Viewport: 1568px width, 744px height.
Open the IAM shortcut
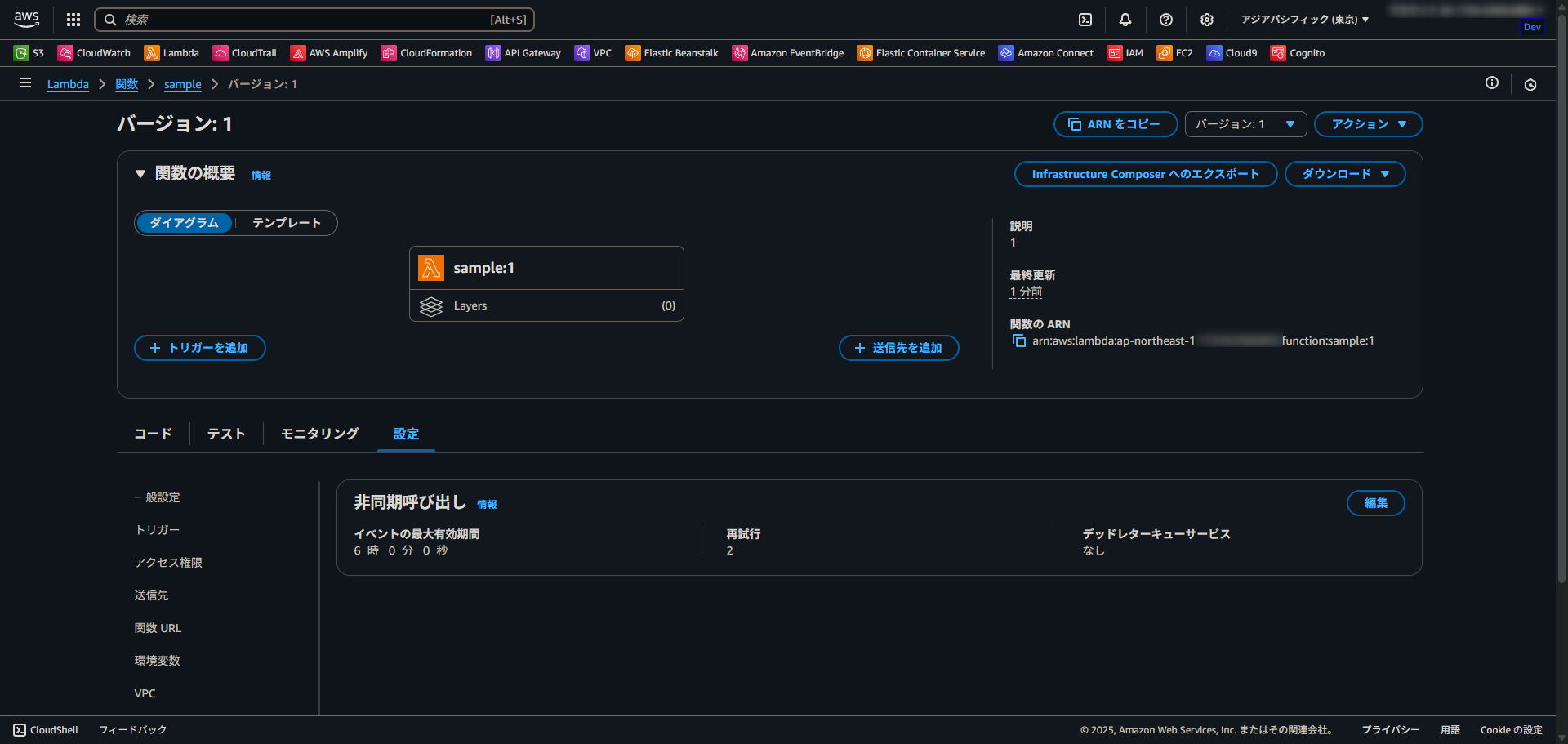pos(1125,53)
